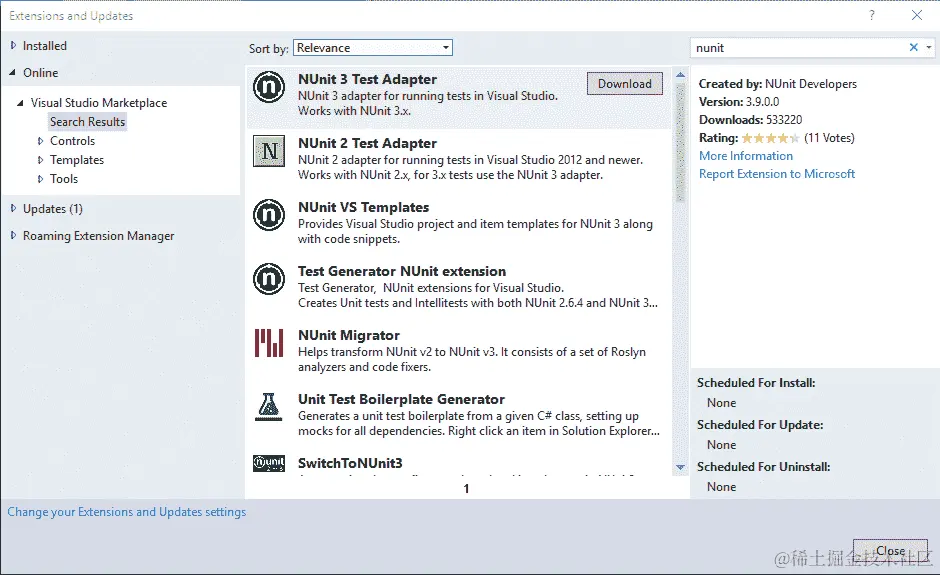Expand the Roaming Extension Manager category
940x575 pixels.
point(13,236)
